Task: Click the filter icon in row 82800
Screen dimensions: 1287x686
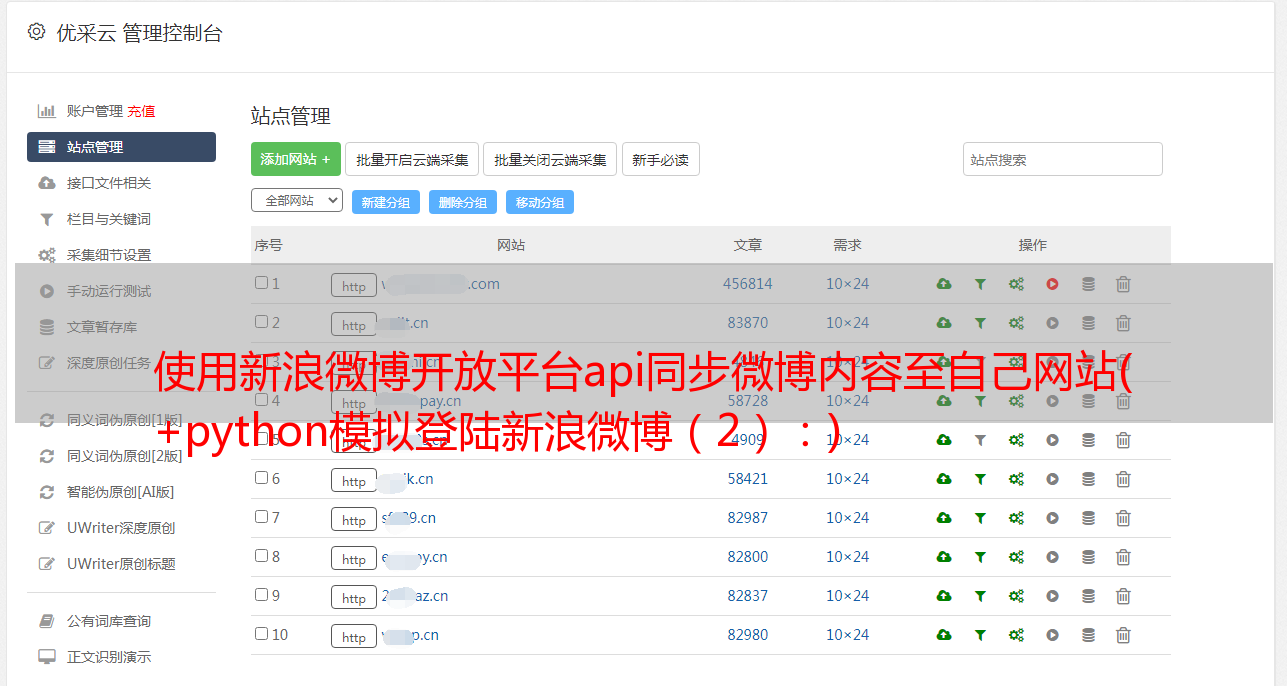Action: tap(980, 557)
